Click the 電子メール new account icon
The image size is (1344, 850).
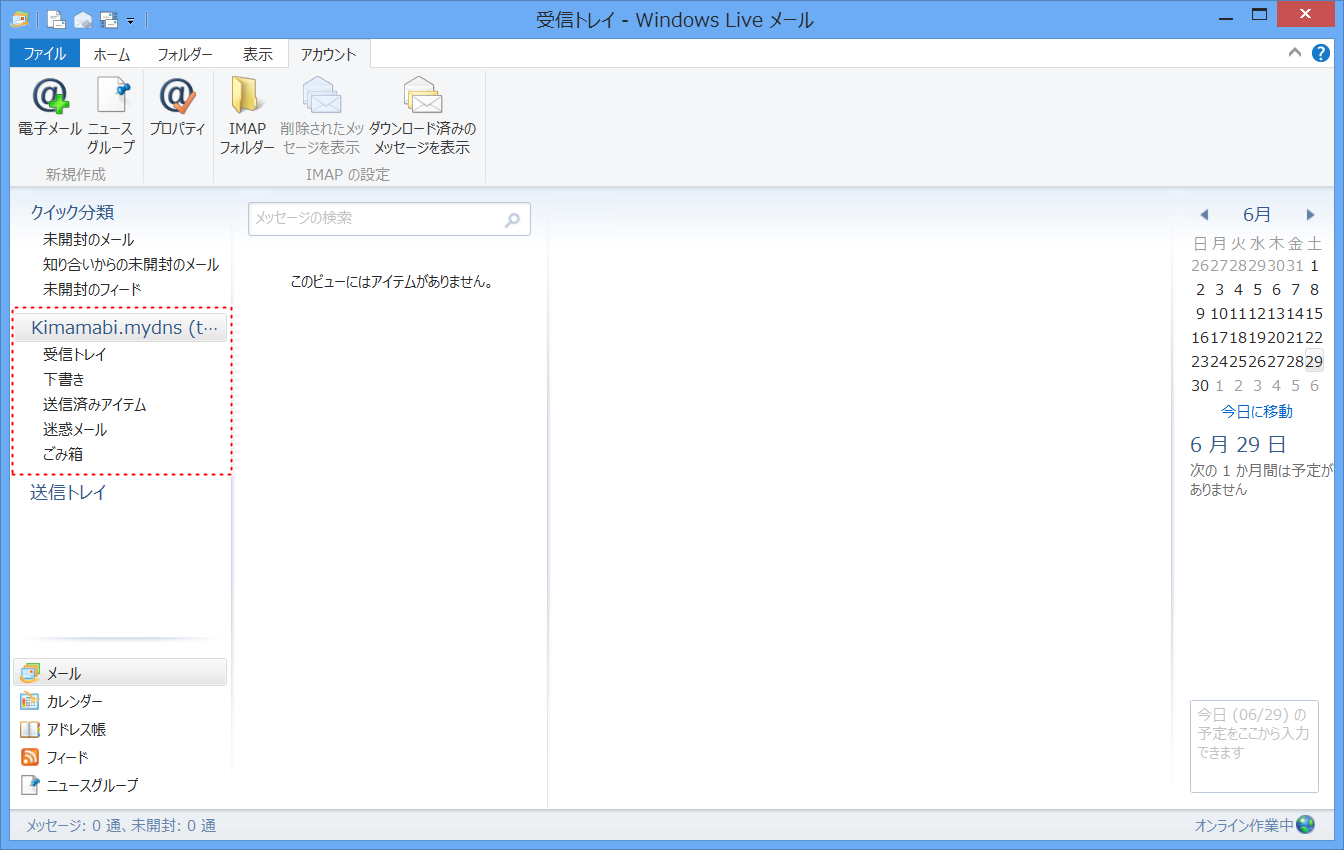(x=50, y=97)
